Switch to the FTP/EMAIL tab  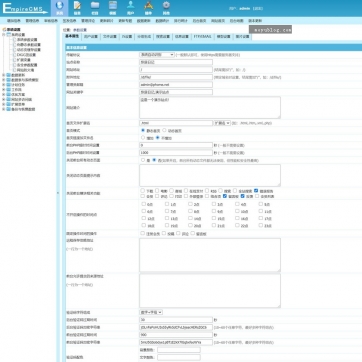click(x=203, y=37)
